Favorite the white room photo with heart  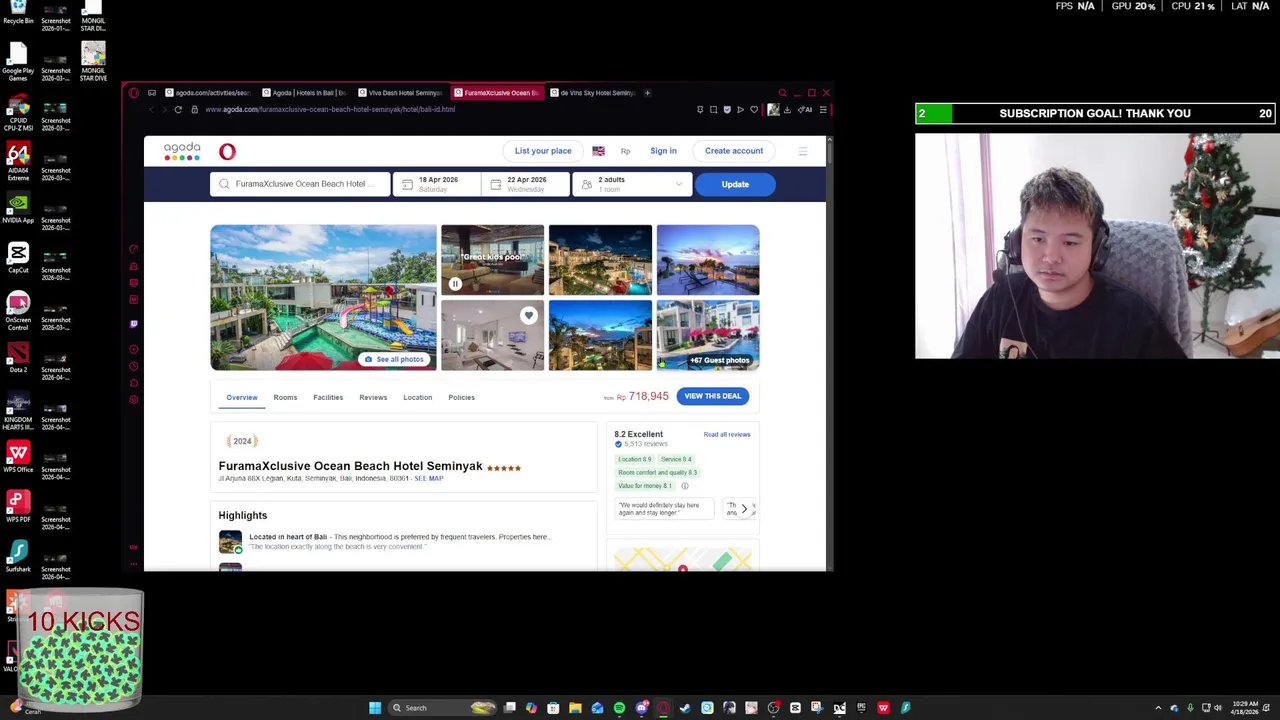click(528, 316)
